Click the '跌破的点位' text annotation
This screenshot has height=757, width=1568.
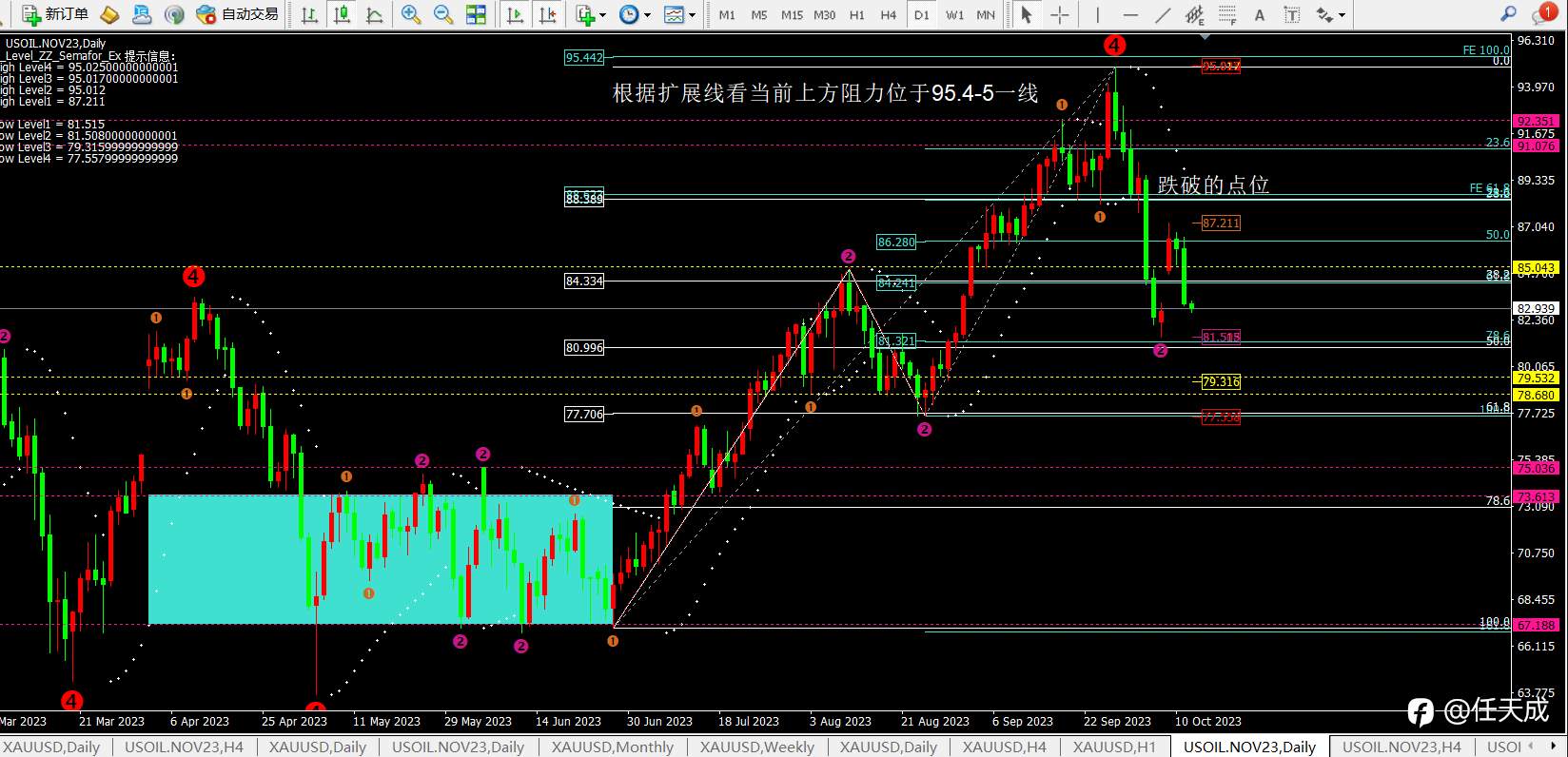click(1213, 184)
